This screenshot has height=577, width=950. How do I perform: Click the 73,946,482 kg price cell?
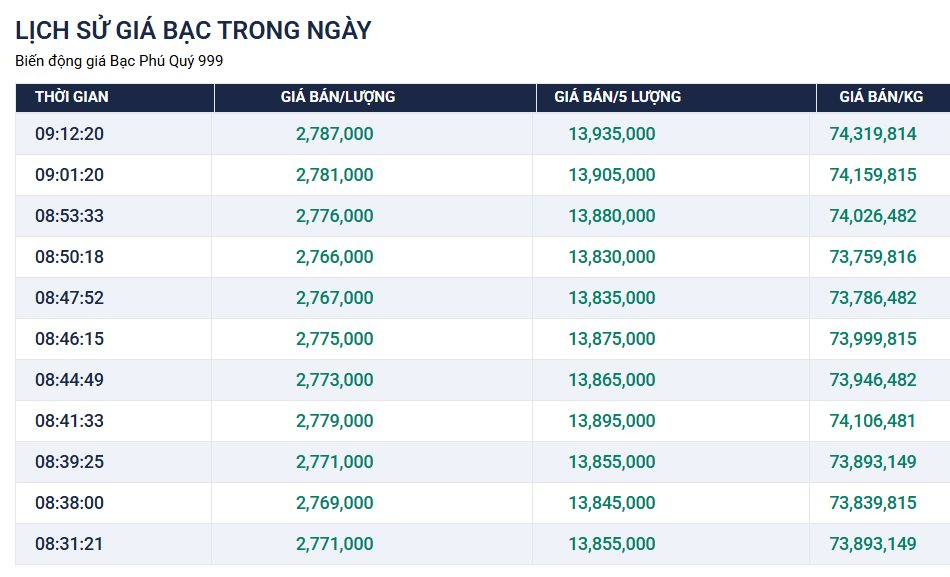[872, 380]
